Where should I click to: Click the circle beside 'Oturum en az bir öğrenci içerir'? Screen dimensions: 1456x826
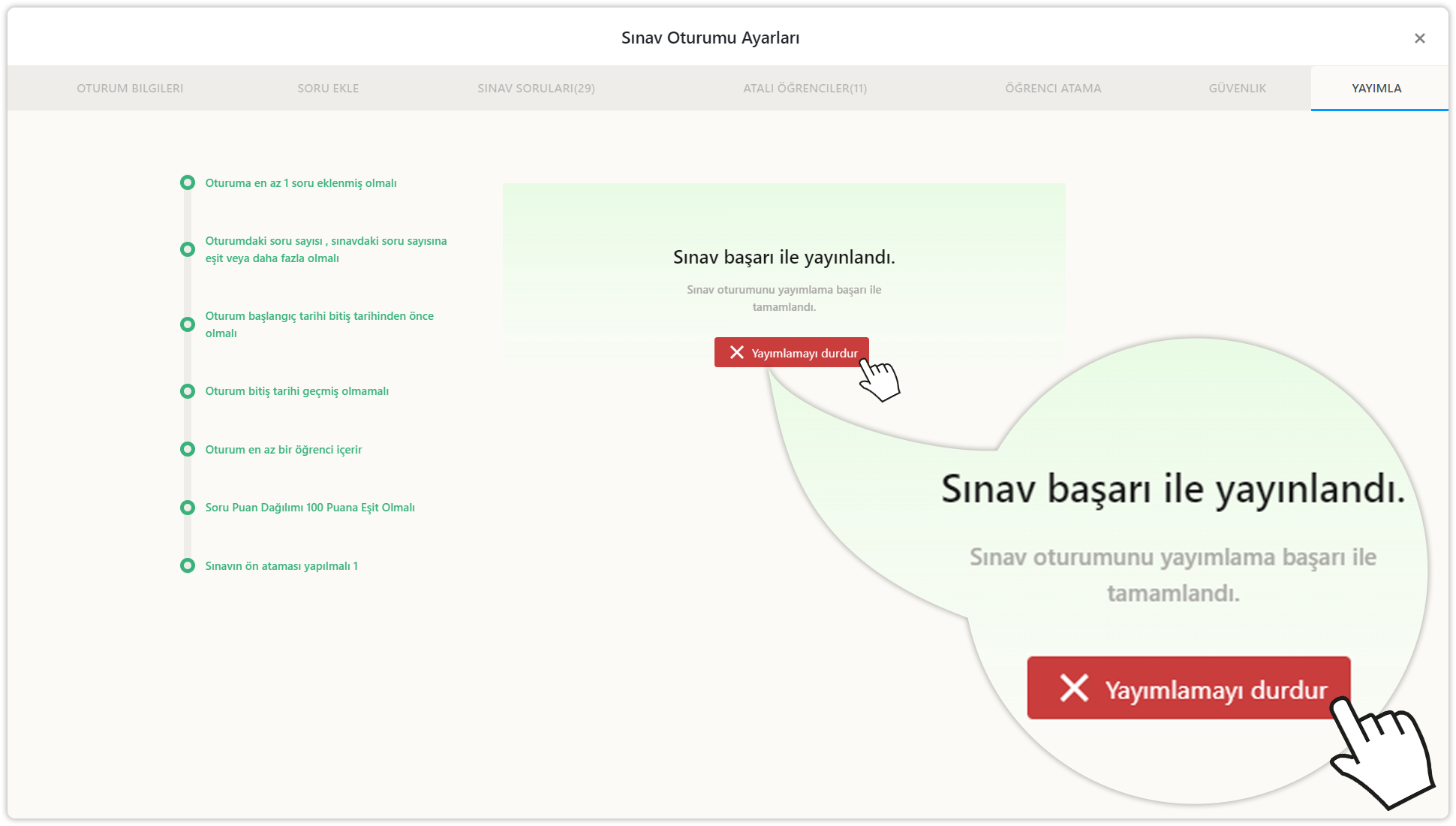(x=188, y=450)
